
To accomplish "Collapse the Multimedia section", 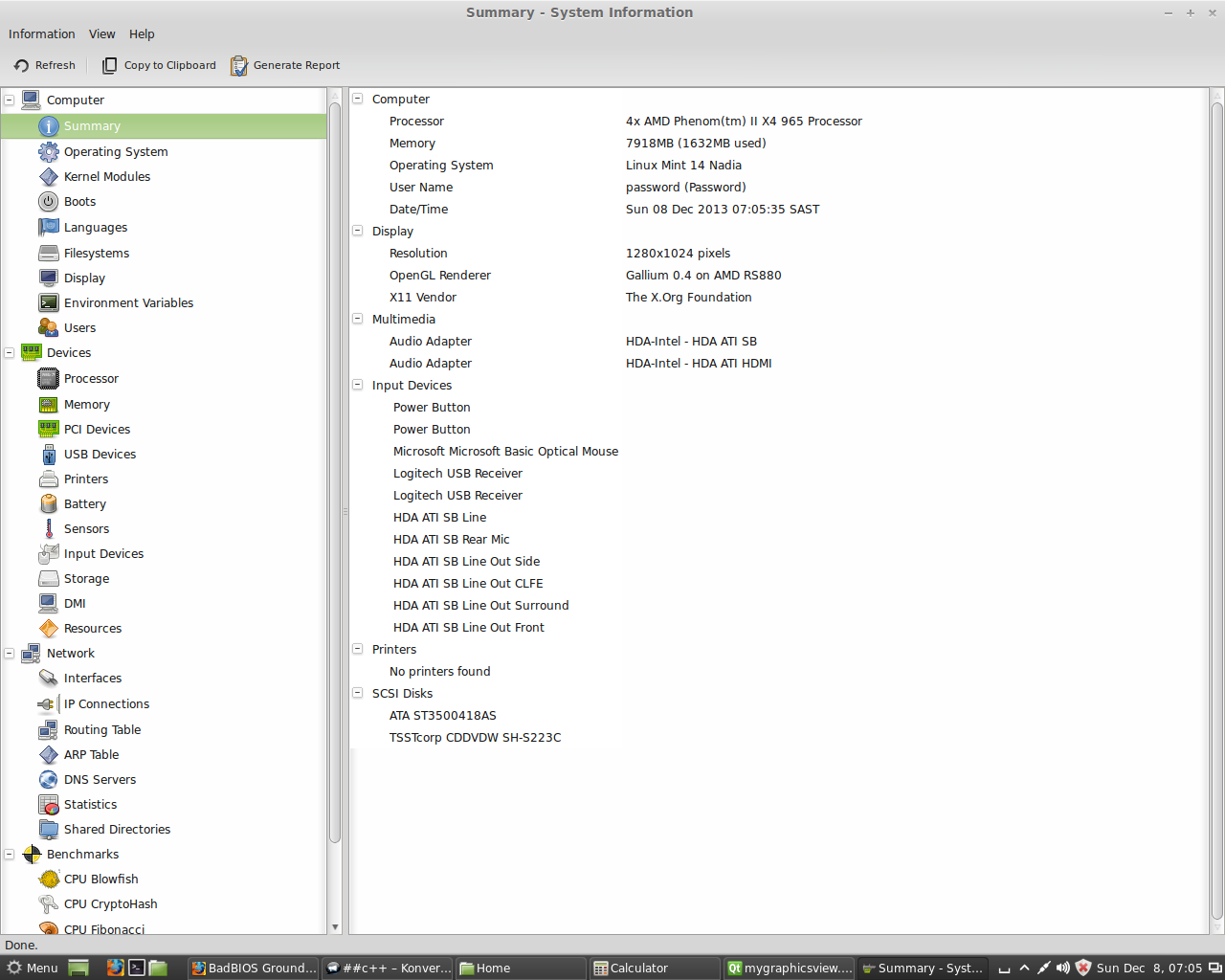I will click(x=358, y=319).
